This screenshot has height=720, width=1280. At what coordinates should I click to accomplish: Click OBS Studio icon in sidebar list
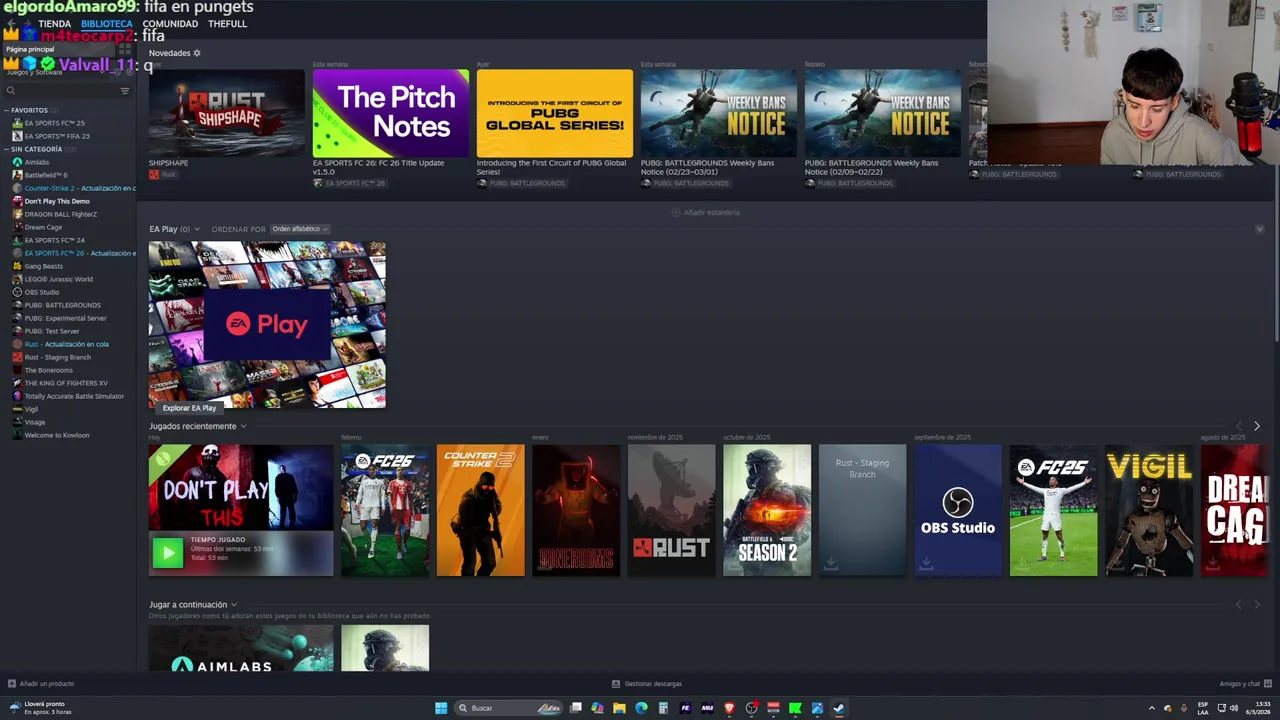click(x=17, y=292)
